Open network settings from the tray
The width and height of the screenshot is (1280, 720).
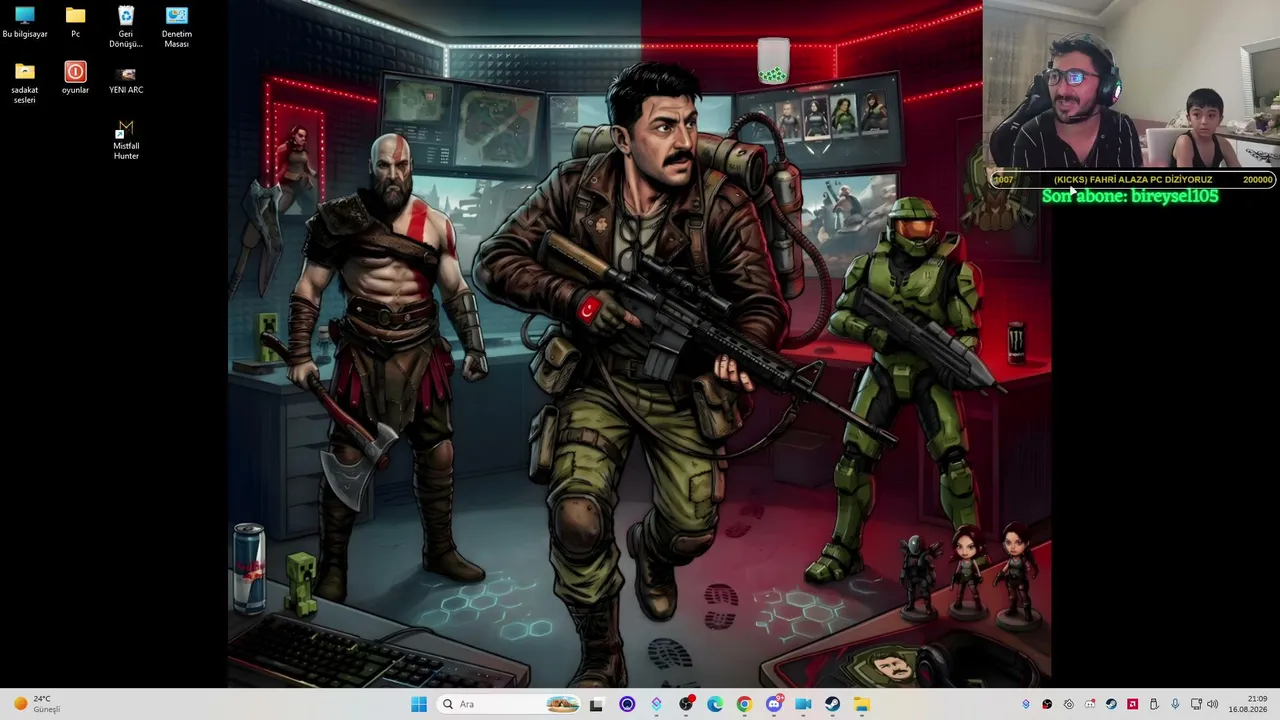(1196, 704)
